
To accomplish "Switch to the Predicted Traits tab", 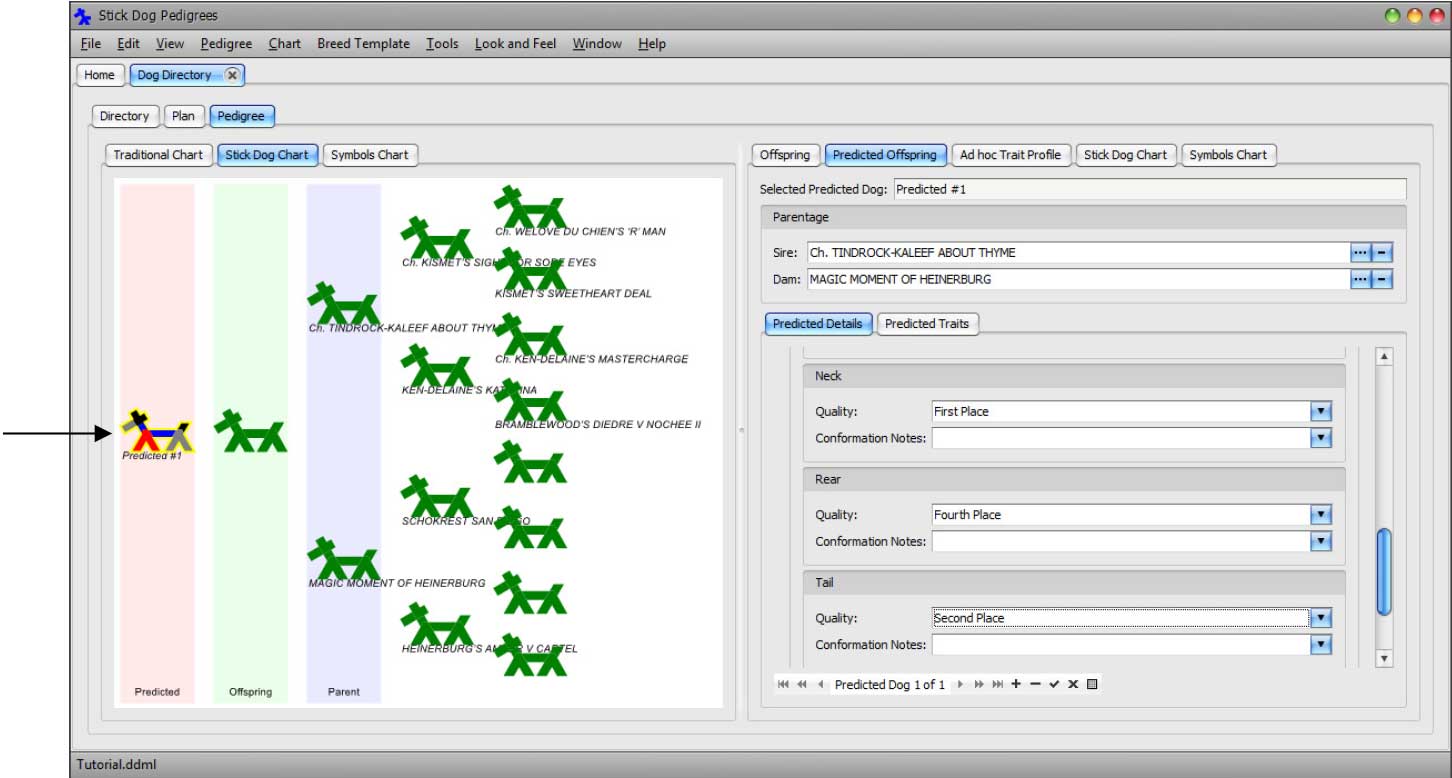I will [928, 324].
